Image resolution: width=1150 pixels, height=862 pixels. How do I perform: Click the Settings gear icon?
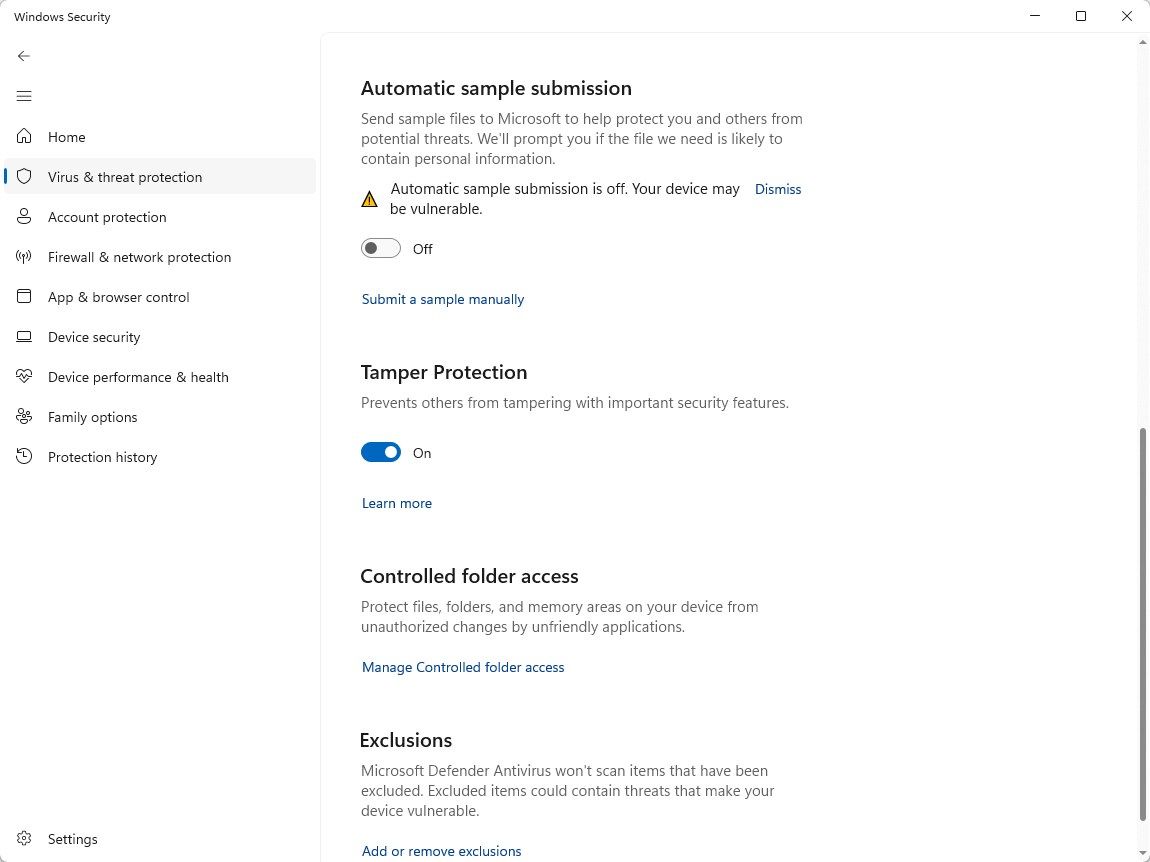point(24,839)
